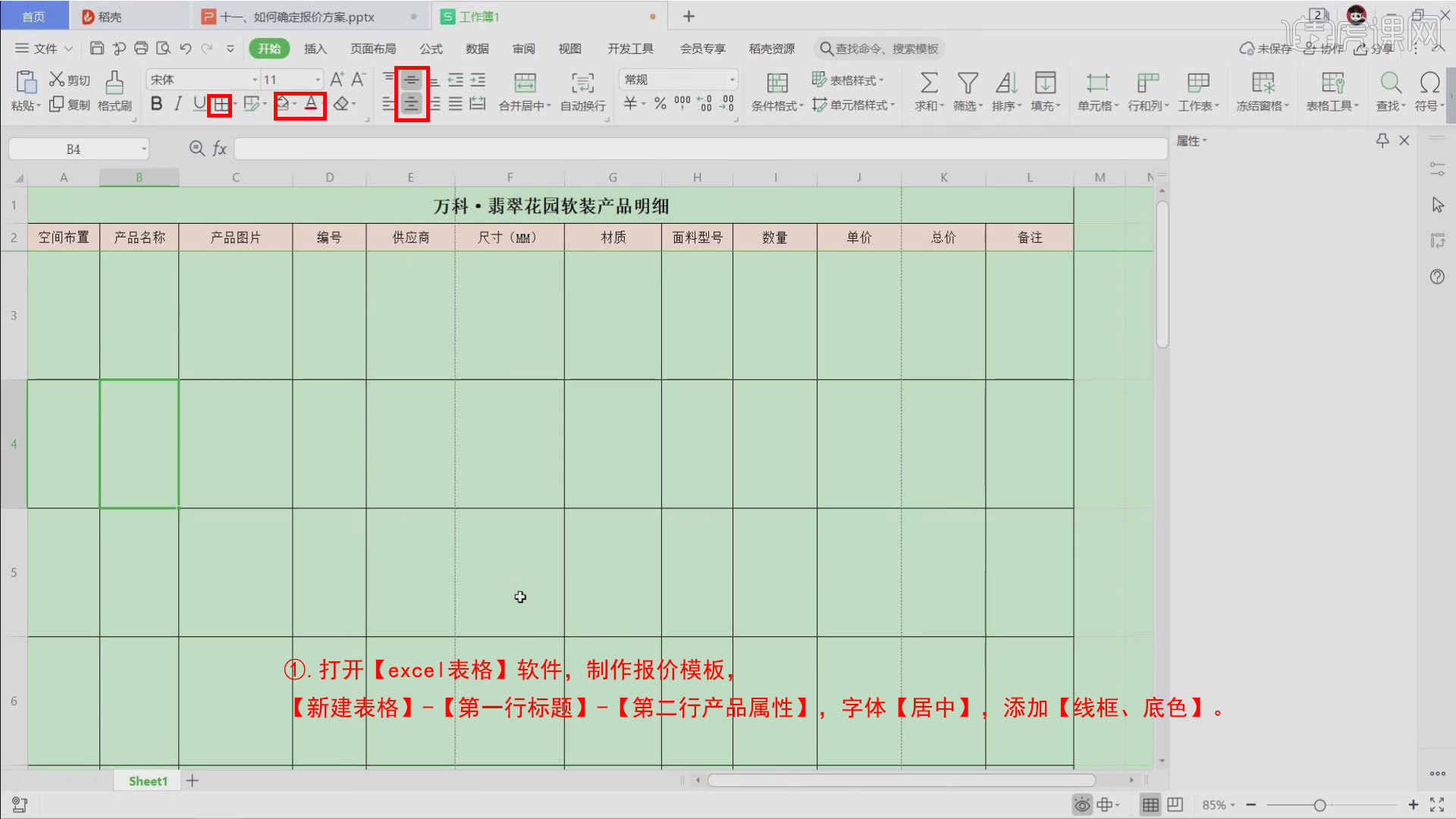This screenshot has height=819, width=1456.
Task: Increase font size with the A+ icon
Action: click(x=337, y=79)
